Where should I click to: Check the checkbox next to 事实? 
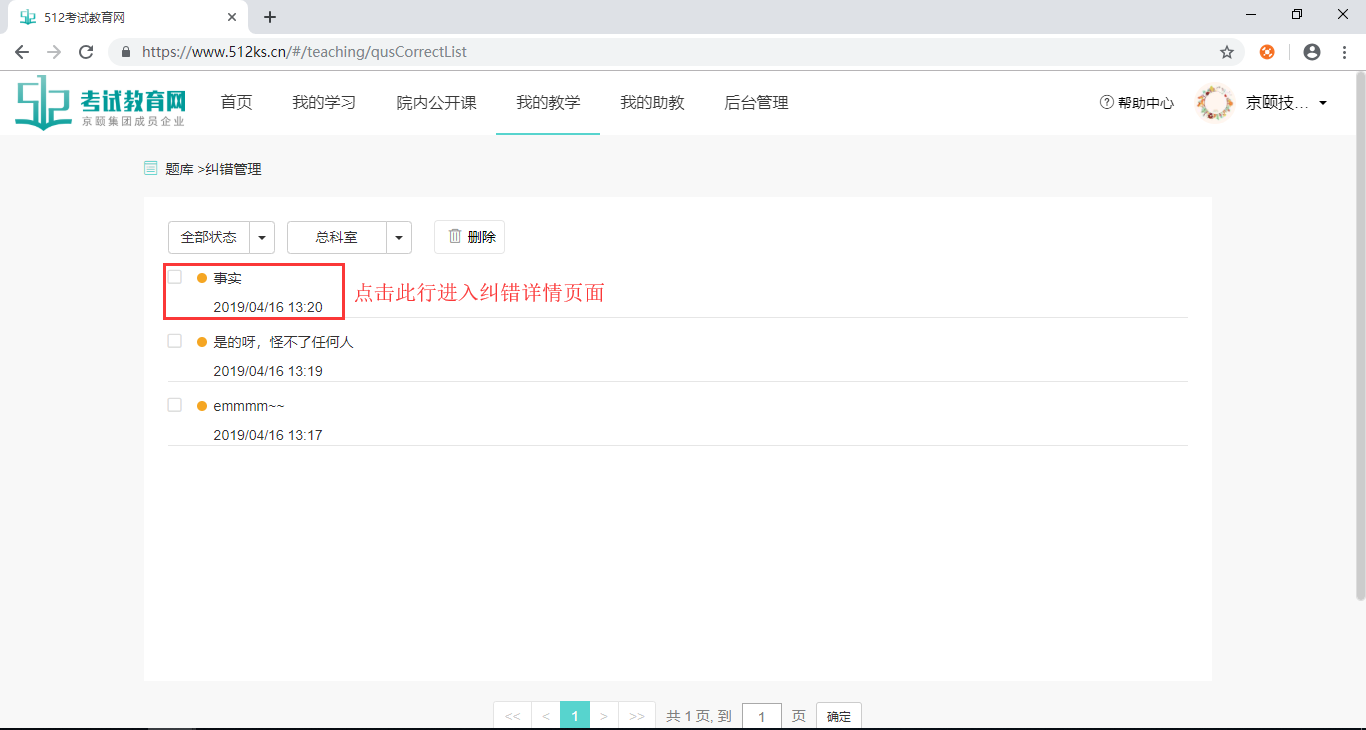(174, 277)
